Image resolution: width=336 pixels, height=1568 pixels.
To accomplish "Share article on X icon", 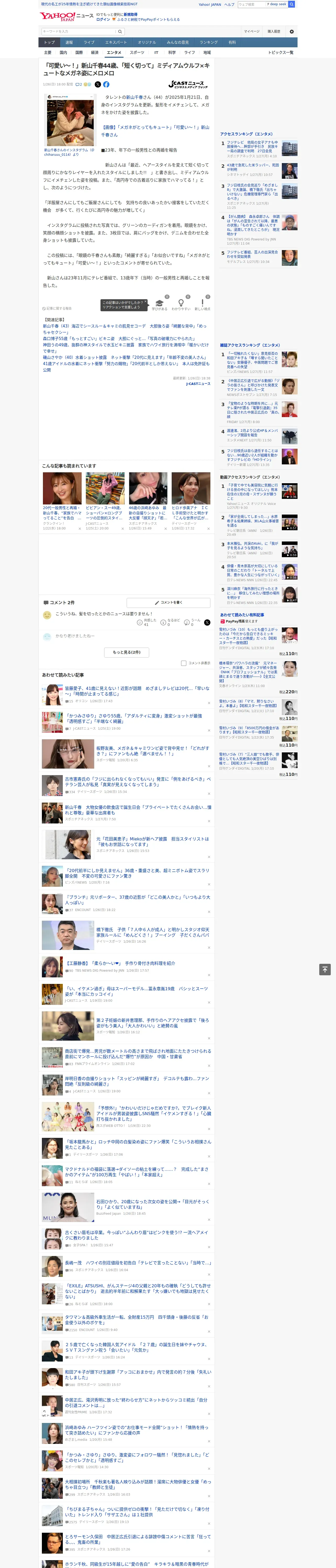I will (98, 85).
